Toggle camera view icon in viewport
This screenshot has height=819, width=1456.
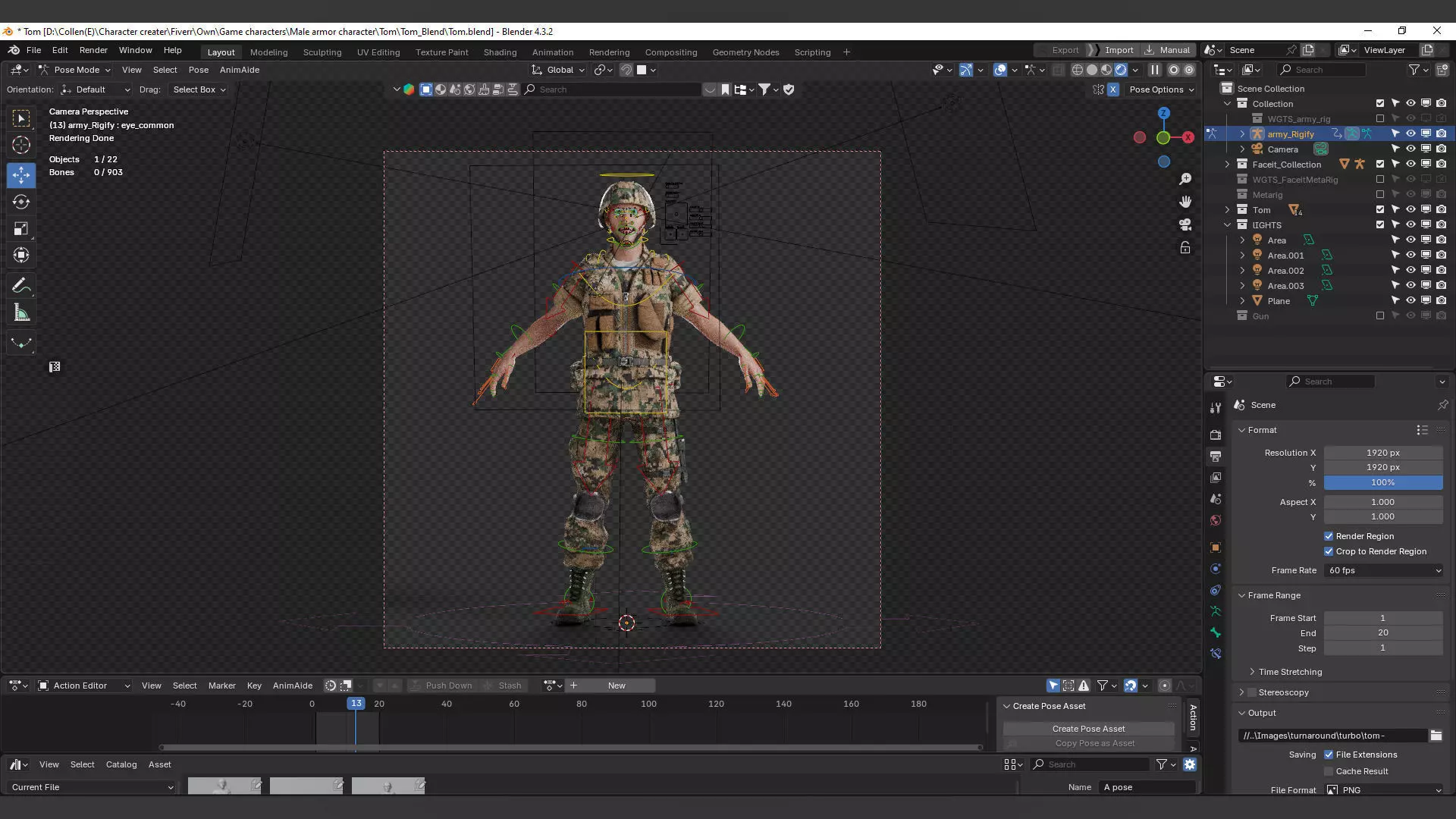(1185, 224)
